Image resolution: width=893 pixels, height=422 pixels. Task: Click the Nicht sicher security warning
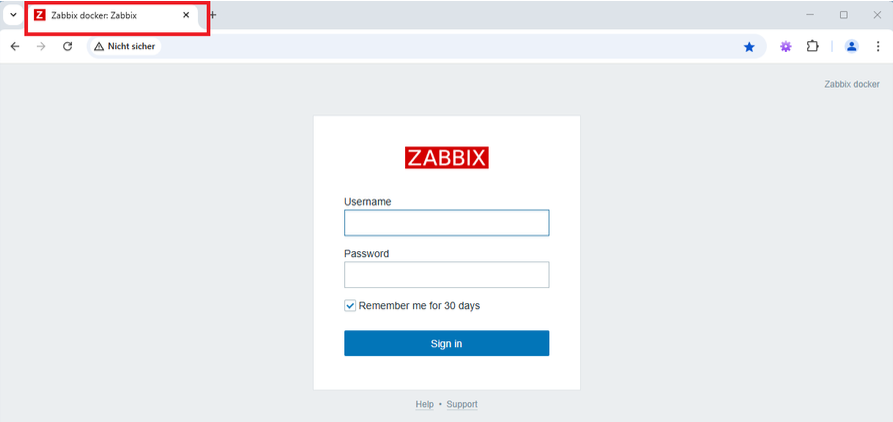point(125,47)
